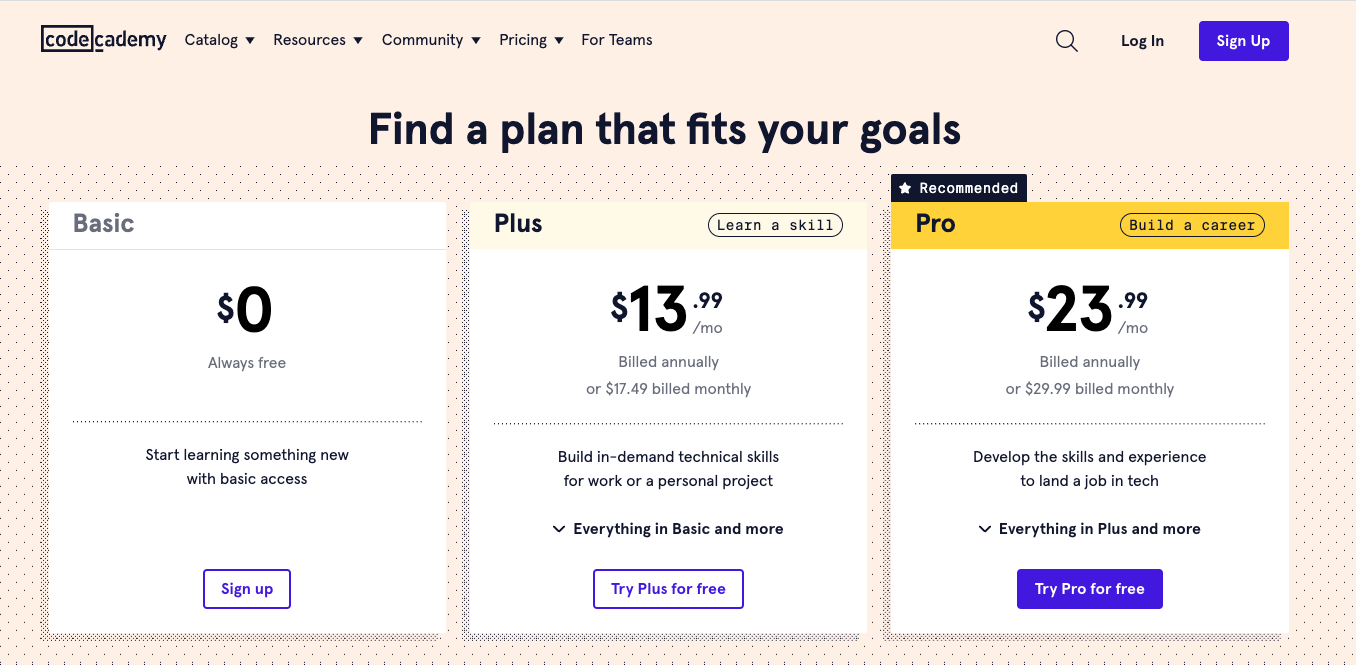1356x665 pixels.
Task: Click the Learn a skill tag
Action: (x=775, y=225)
